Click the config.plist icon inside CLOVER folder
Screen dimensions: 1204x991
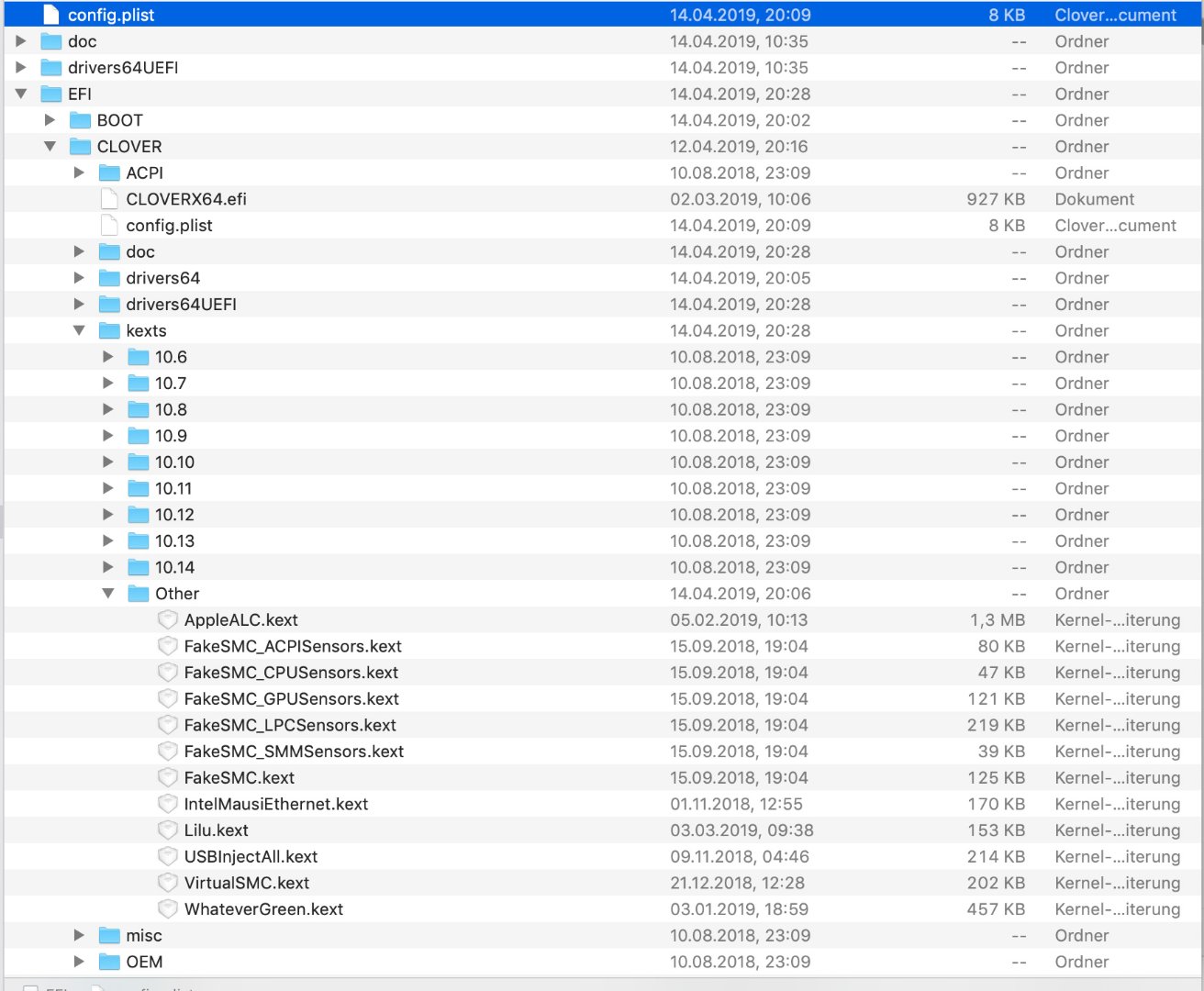coord(109,226)
